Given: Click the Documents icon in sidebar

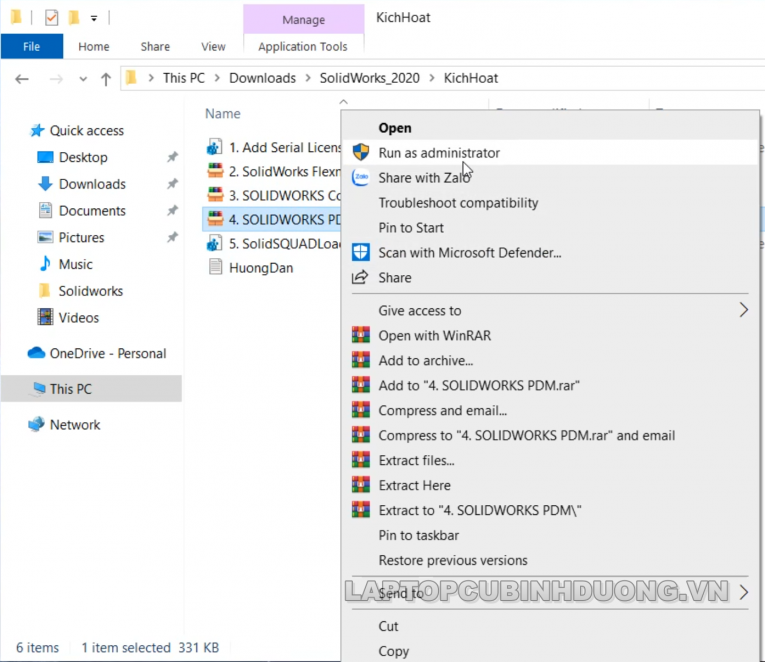Looking at the screenshot, I should (x=45, y=210).
